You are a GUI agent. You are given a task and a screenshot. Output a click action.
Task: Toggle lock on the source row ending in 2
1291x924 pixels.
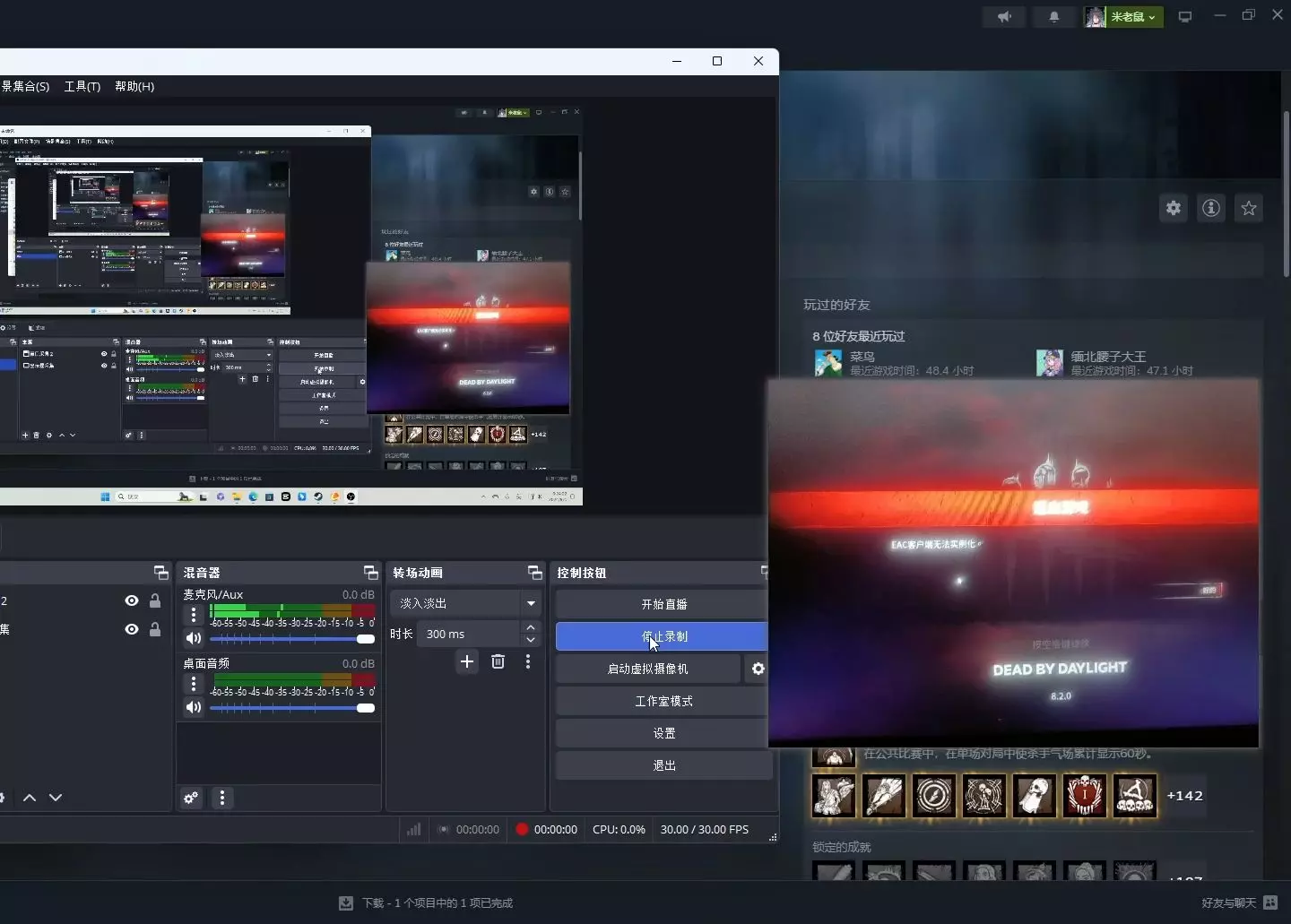(155, 600)
